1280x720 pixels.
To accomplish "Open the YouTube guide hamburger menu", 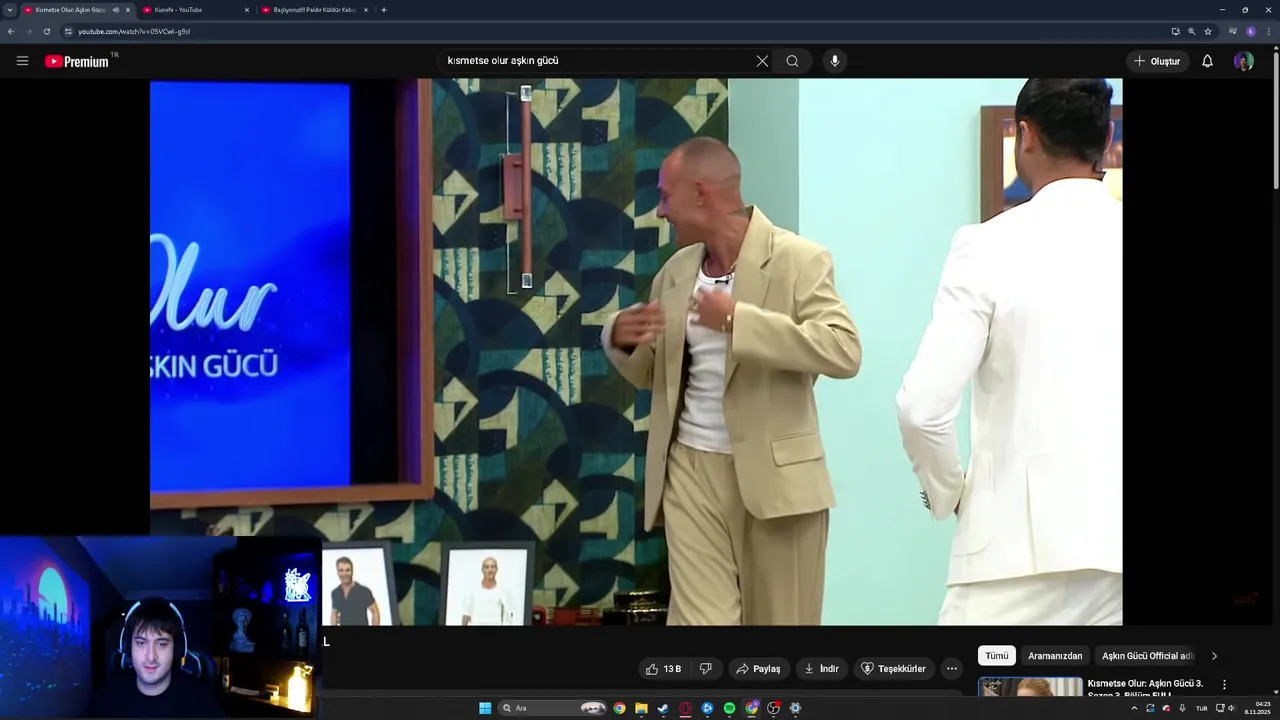I will (x=22, y=61).
